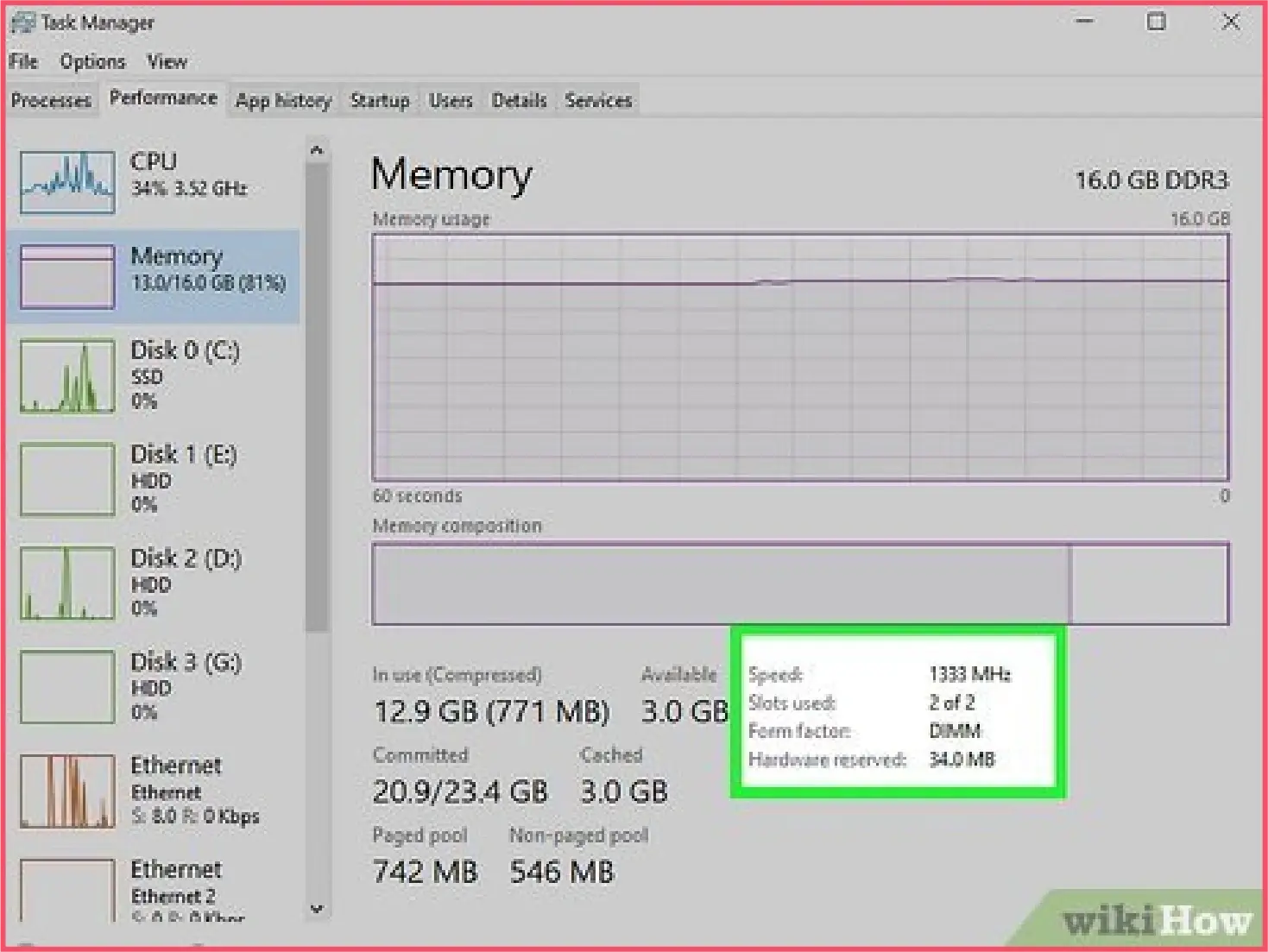
Task: Switch to the Processes tab
Action: 51,100
